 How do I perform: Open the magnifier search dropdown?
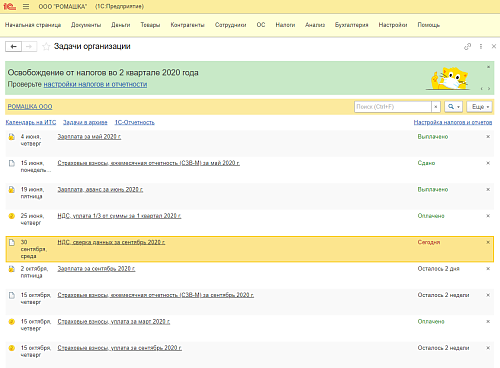(453, 107)
